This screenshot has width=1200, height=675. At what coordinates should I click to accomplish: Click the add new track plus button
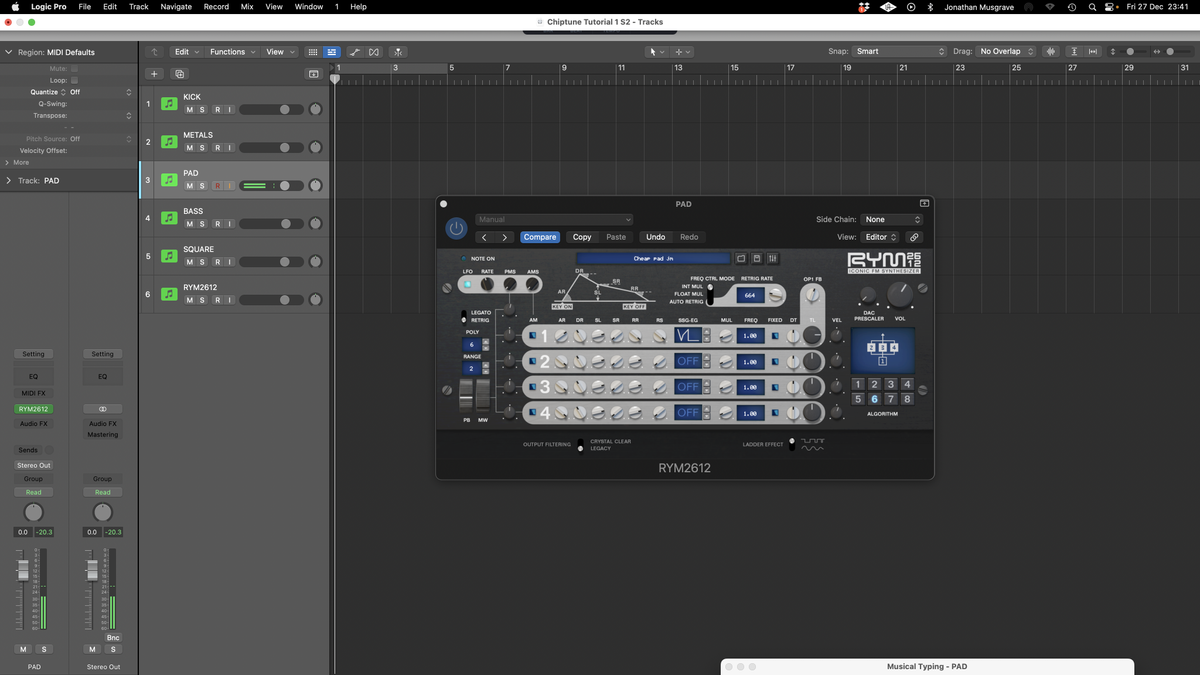154,74
